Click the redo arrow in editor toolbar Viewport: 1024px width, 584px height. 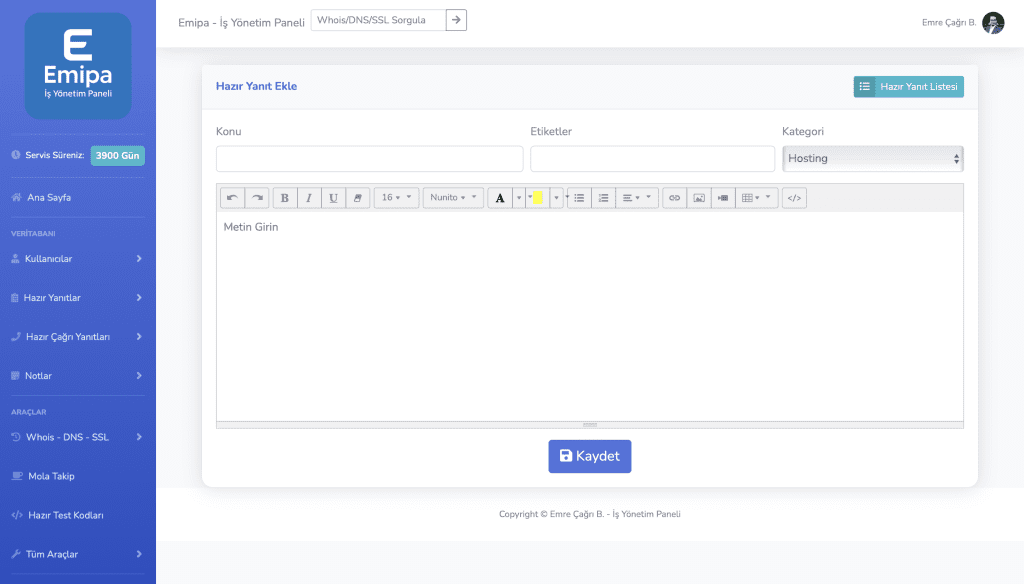(x=257, y=198)
